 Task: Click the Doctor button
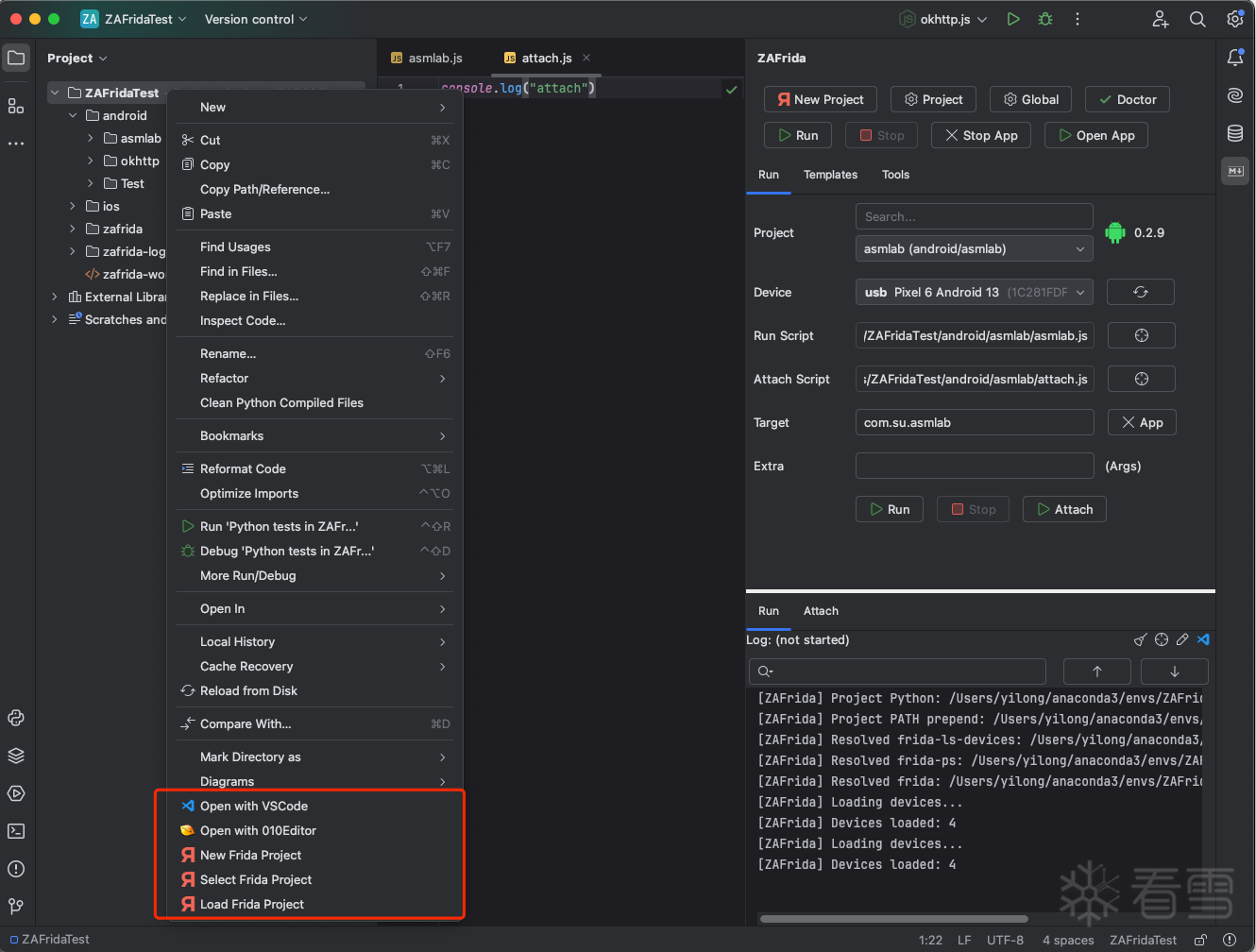coord(1128,99)
